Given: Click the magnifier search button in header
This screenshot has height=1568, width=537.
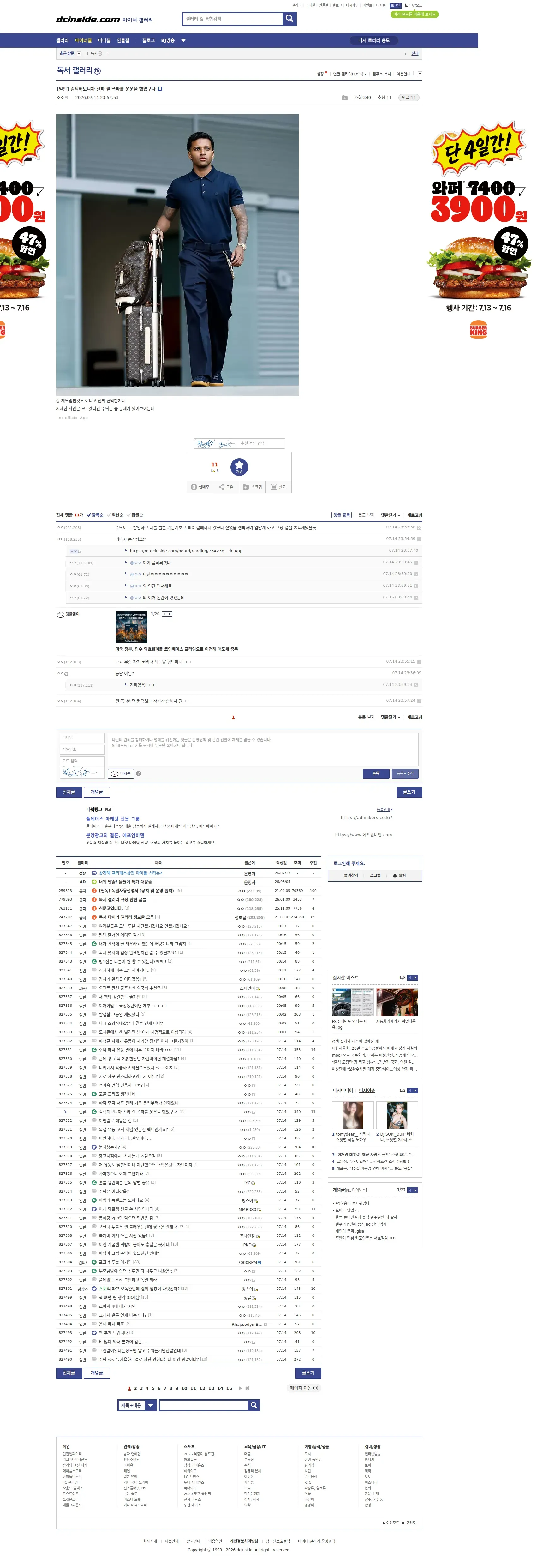Looking at the screenshot, I should click(289, 19).
